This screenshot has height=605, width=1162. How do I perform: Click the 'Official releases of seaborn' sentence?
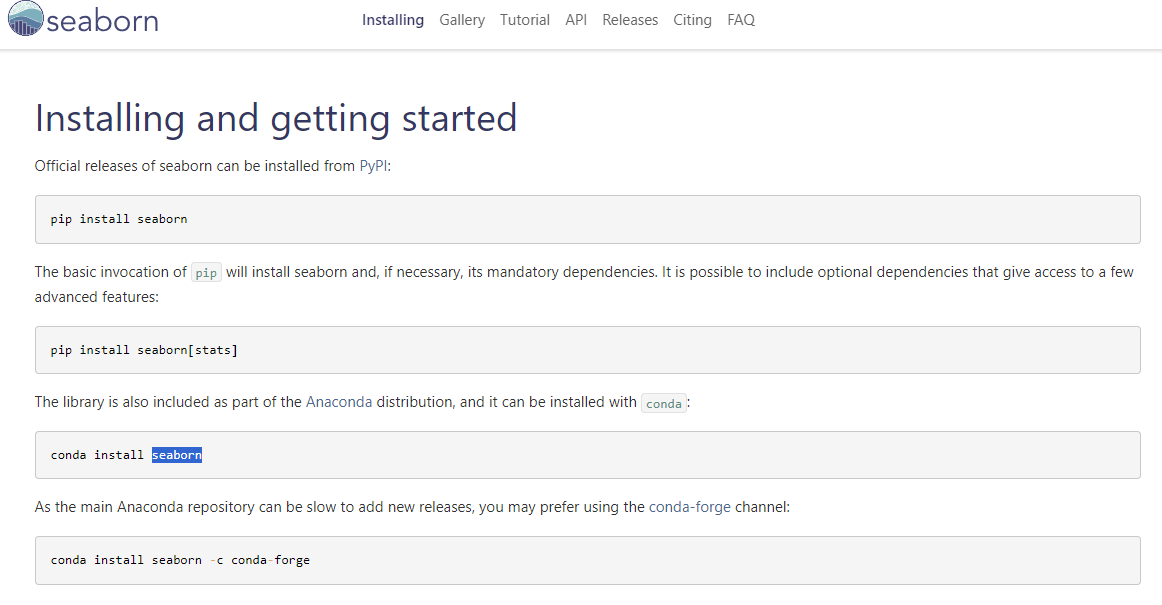click(x=213, y=166)
